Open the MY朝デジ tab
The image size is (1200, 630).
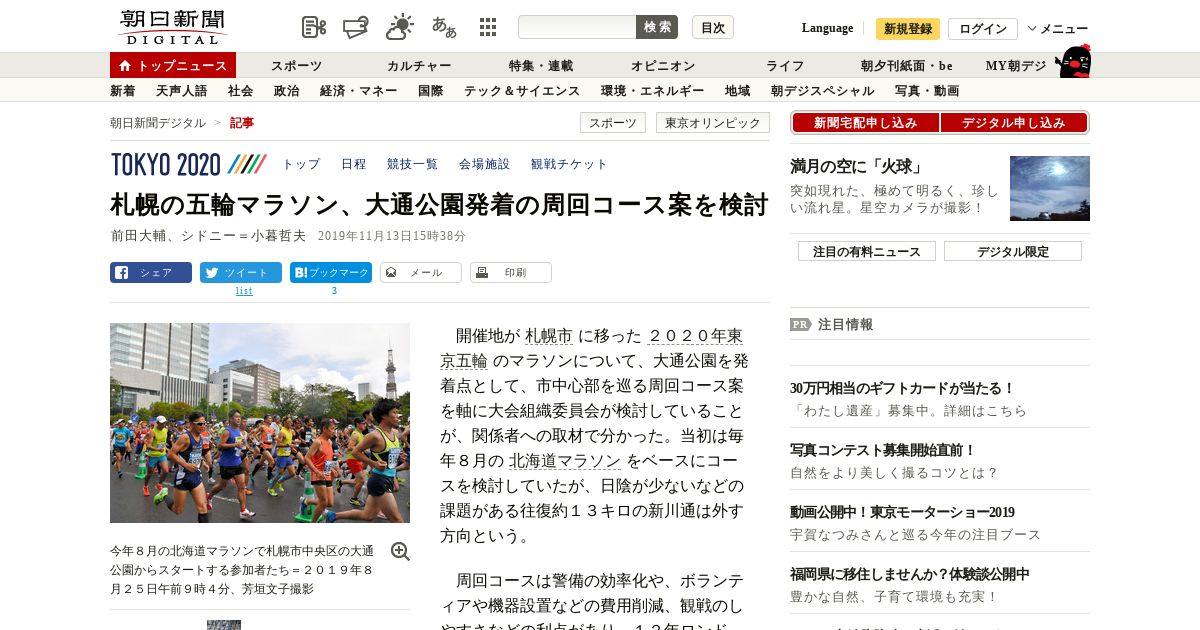[1016, 66]
